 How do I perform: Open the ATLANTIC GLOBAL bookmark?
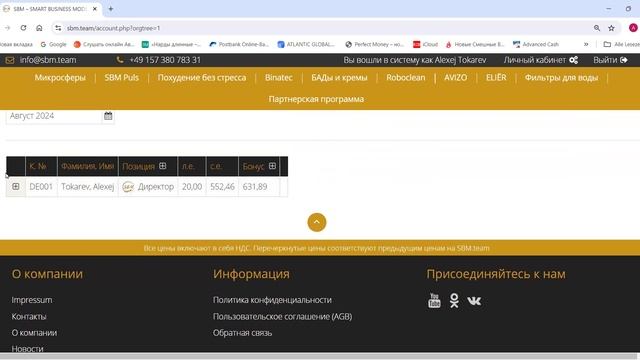point(306,44)
